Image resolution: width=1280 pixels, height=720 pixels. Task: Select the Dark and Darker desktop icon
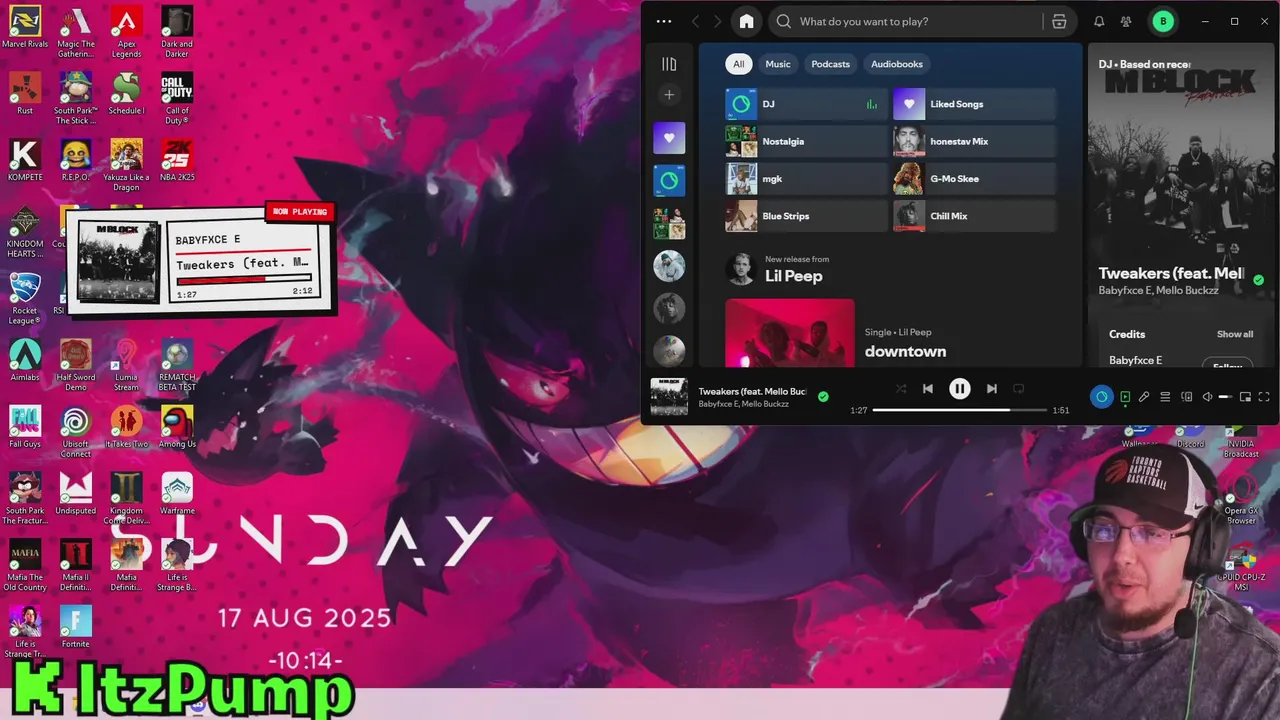(x=177, y=32)
